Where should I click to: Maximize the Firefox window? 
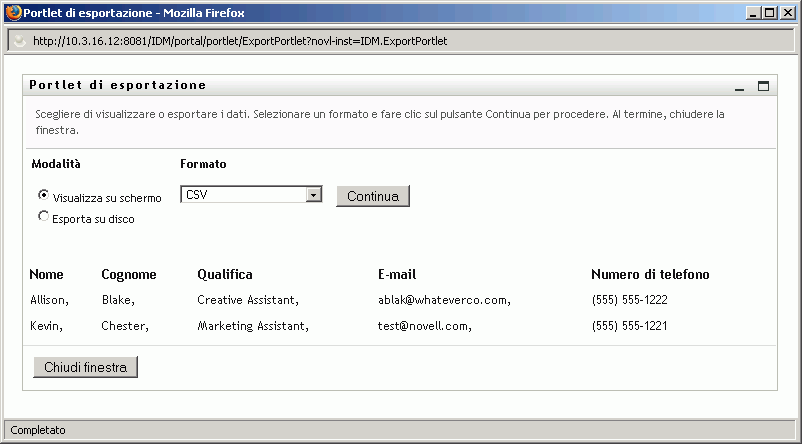pos(769,13)
